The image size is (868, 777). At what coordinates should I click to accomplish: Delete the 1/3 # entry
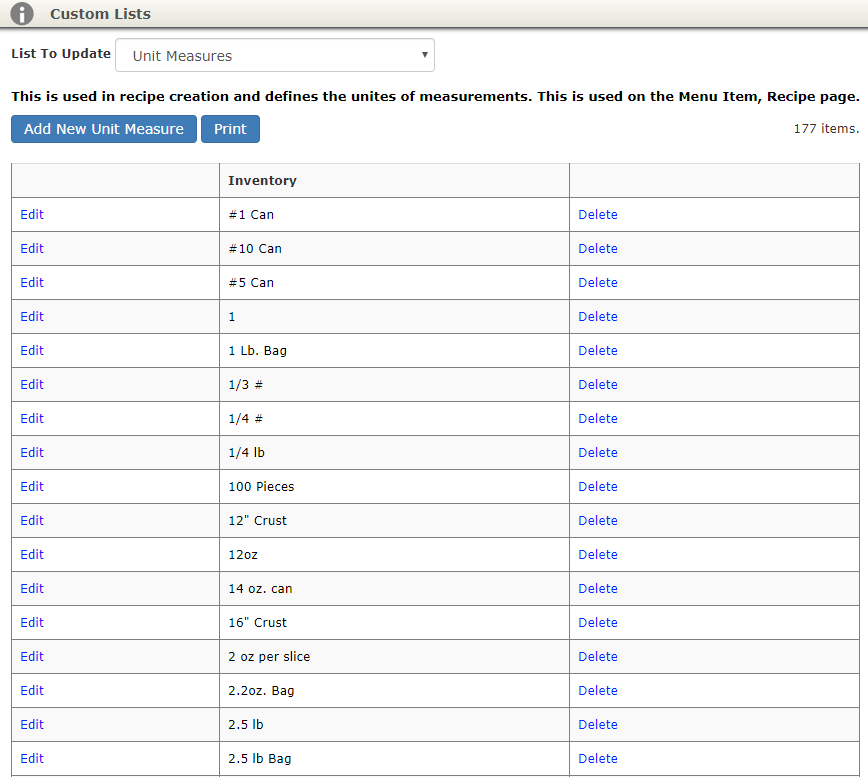point(598,385)
